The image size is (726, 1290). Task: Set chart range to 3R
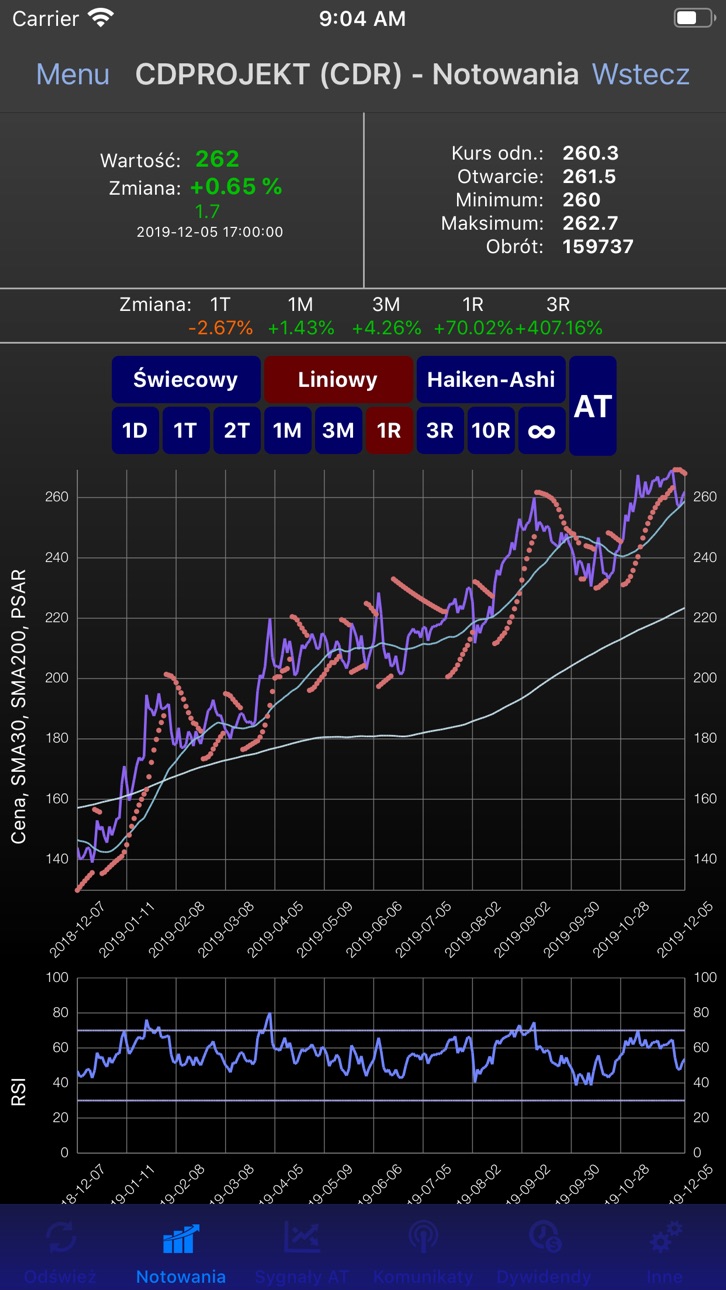click(x=440, y=431)
